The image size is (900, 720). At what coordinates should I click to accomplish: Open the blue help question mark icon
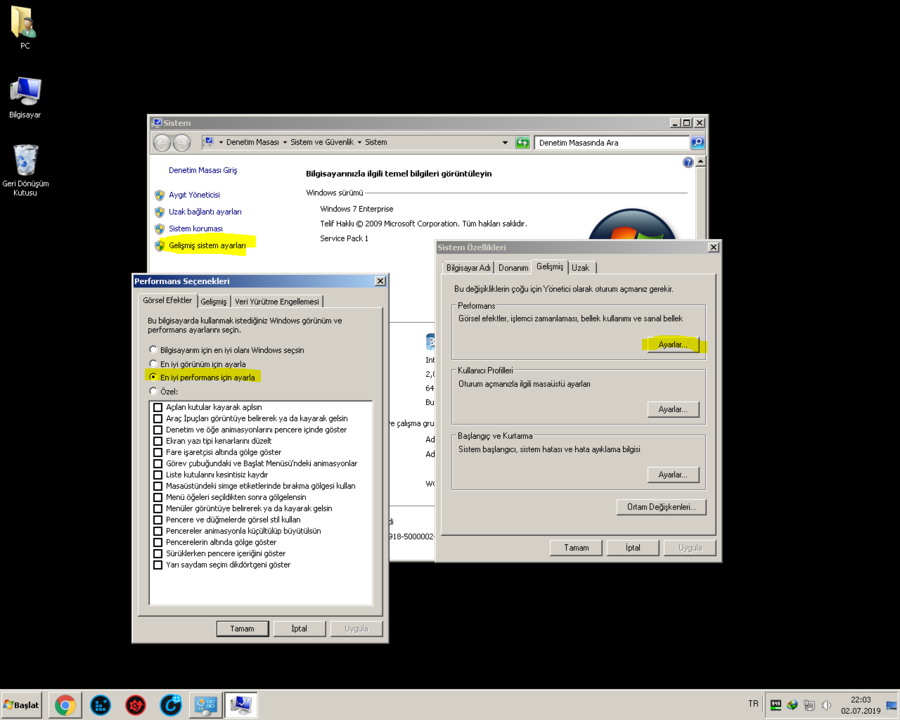coord(688,162)
